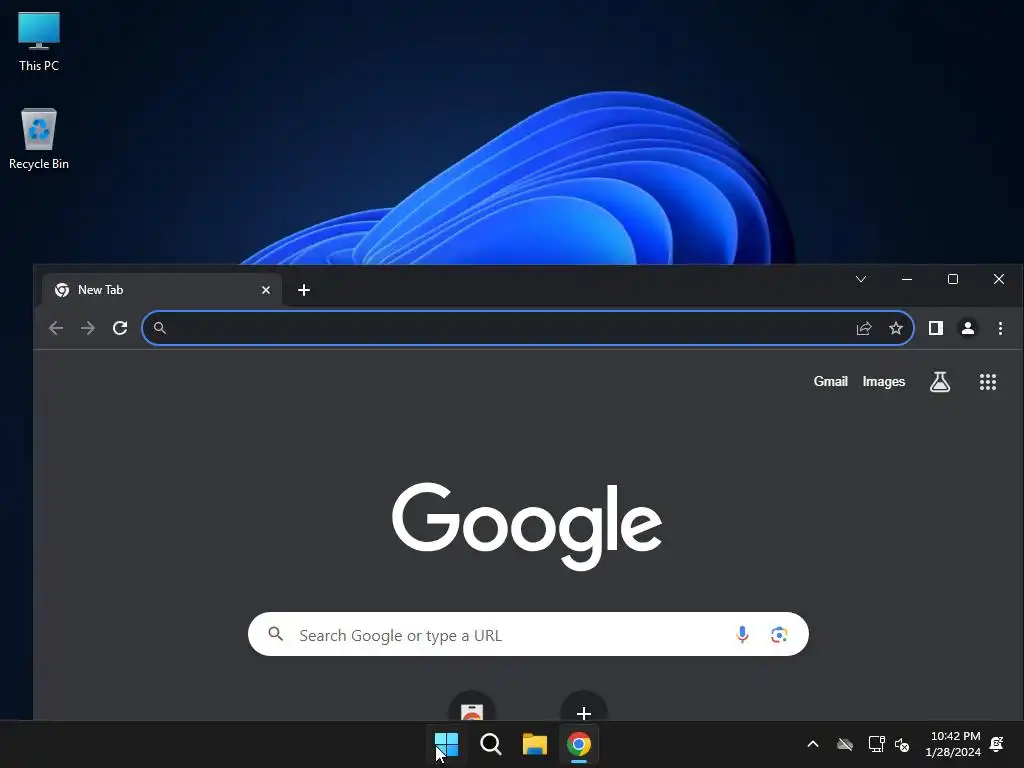
Task: Click the muted volume tray icon
Action: point(902,744)
